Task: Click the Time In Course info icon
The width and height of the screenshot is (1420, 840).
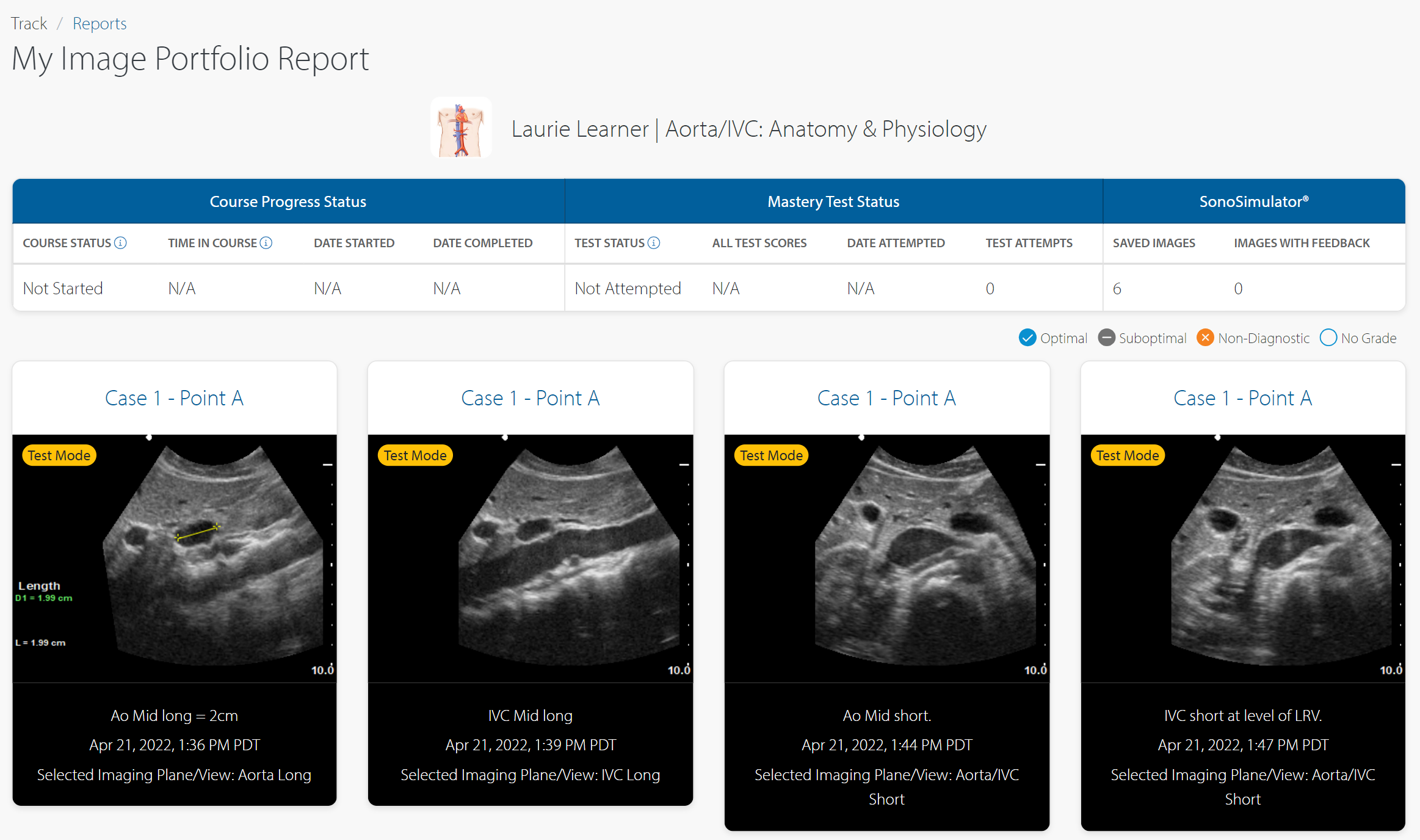Action: tap(266, 243)
